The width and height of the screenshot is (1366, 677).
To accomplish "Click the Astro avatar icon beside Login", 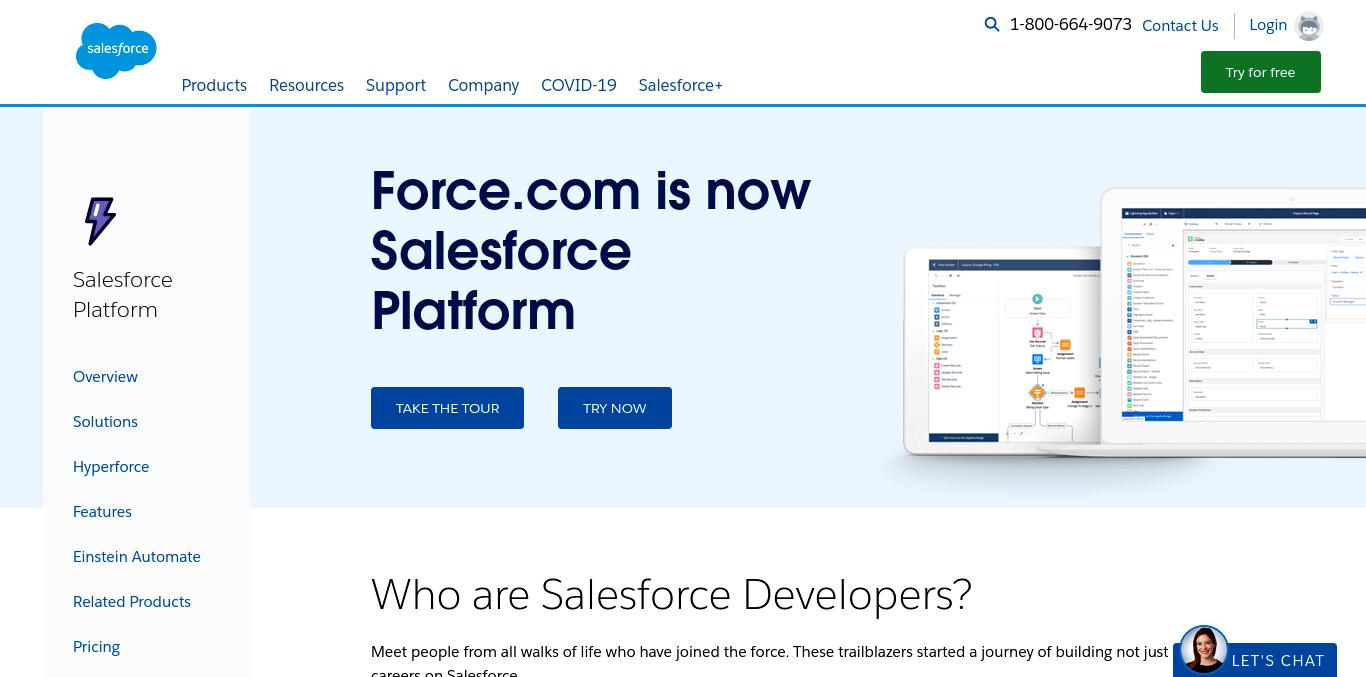I will pos(1309,26).
